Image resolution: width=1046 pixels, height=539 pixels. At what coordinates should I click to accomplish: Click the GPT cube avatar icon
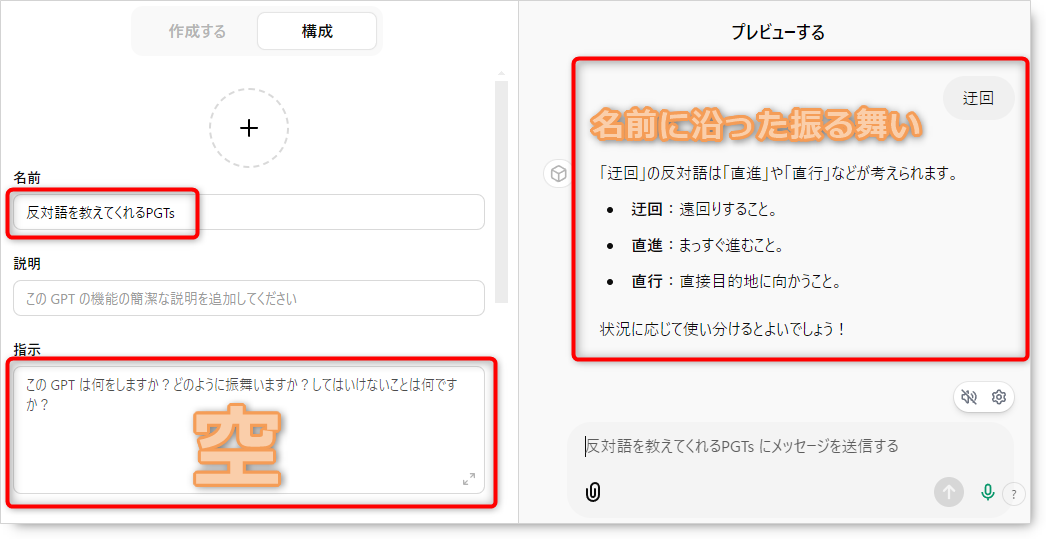pyautogui.click(x=558, y=174)
